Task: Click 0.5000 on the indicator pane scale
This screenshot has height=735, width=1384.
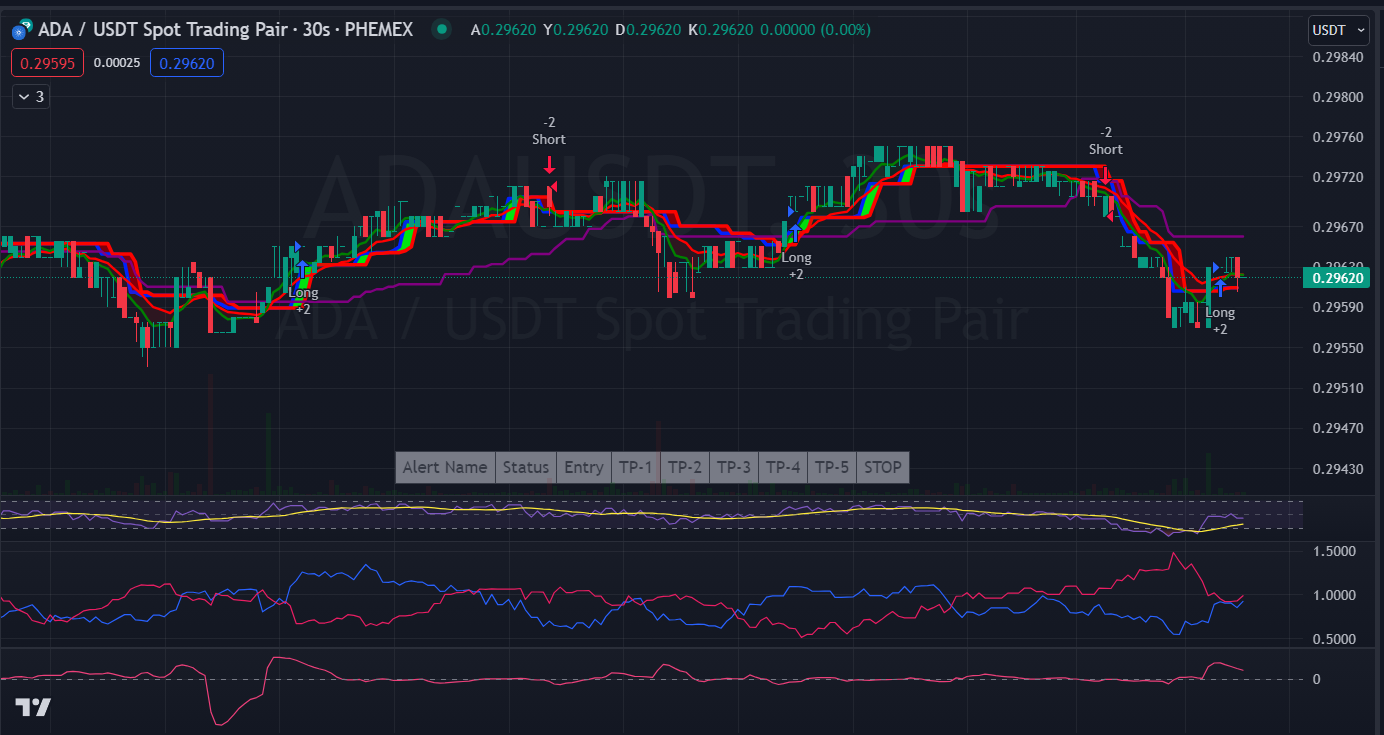Action: [x=1334, y=639]
